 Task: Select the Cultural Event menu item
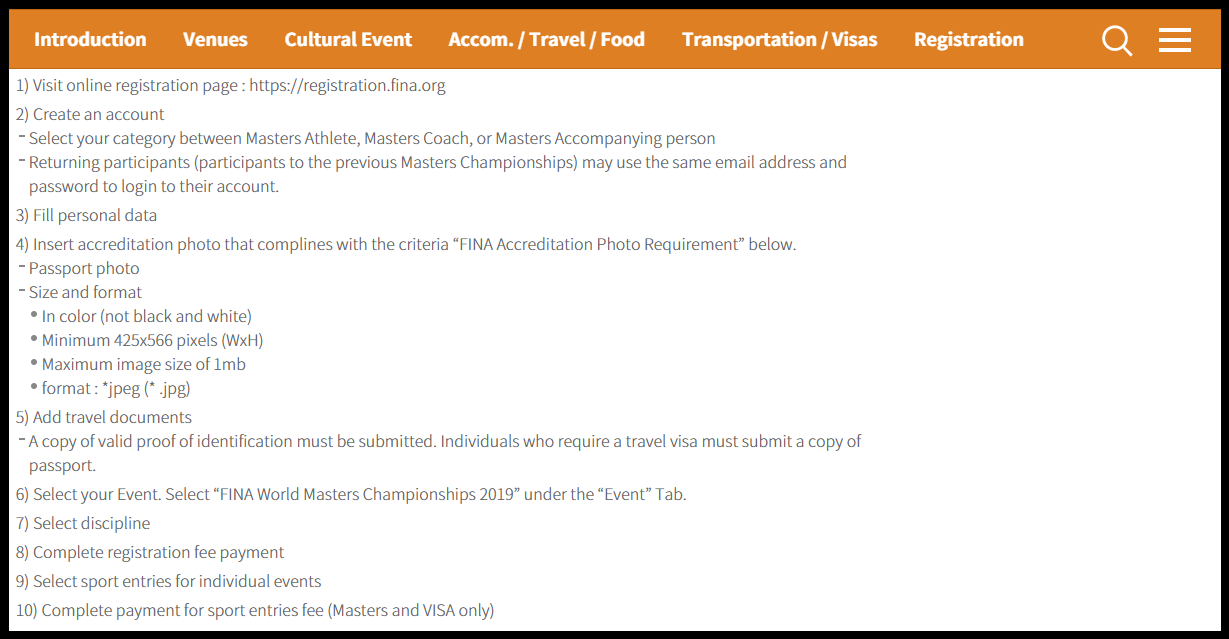[348, 40]
